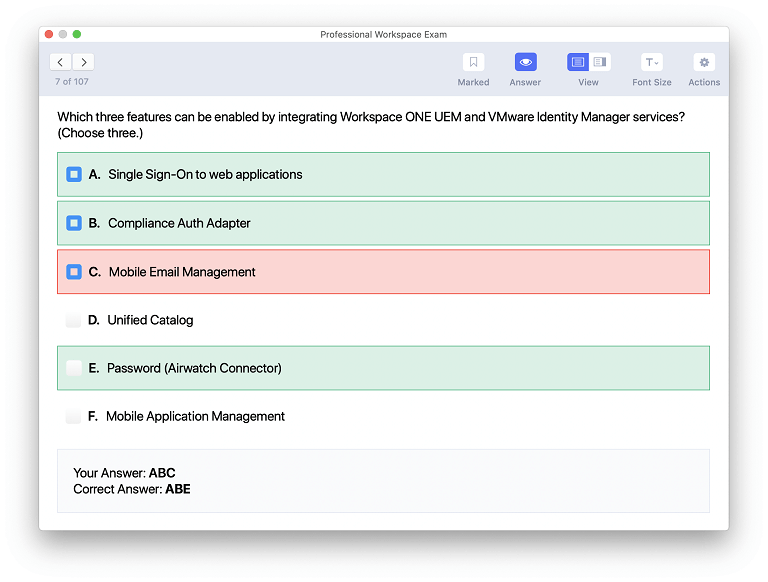Go to the next question
Image resolution: width=768 pixels, height=582 pixels.
[84, 62]
